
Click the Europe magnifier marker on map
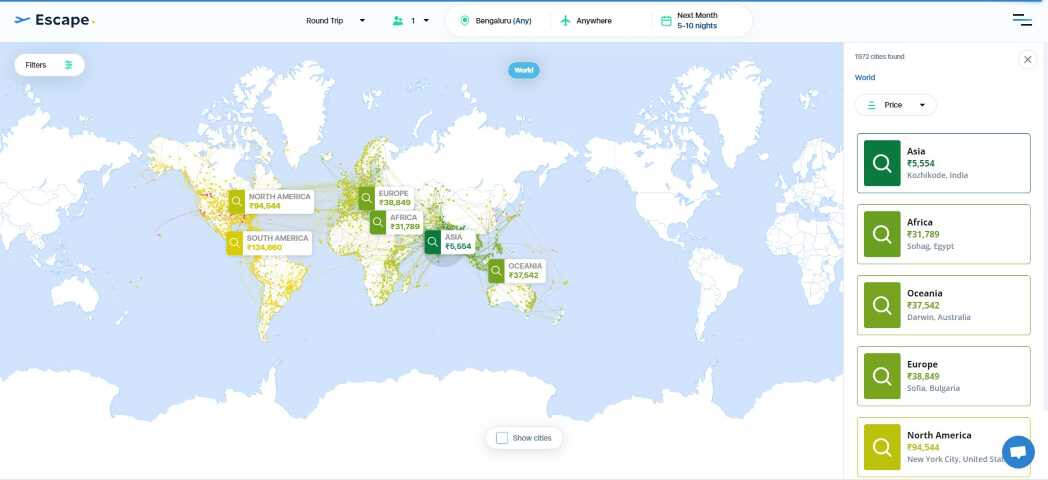tap(367, 198)
